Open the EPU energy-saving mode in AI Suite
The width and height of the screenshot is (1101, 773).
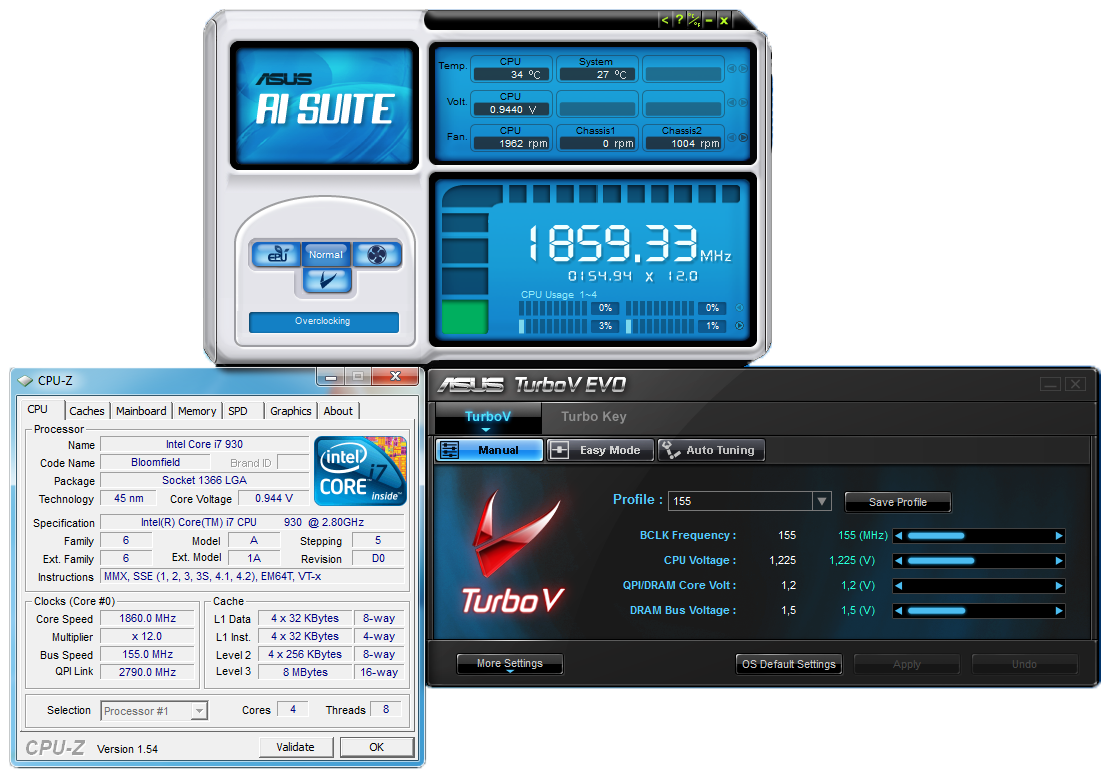click(277, 254)
